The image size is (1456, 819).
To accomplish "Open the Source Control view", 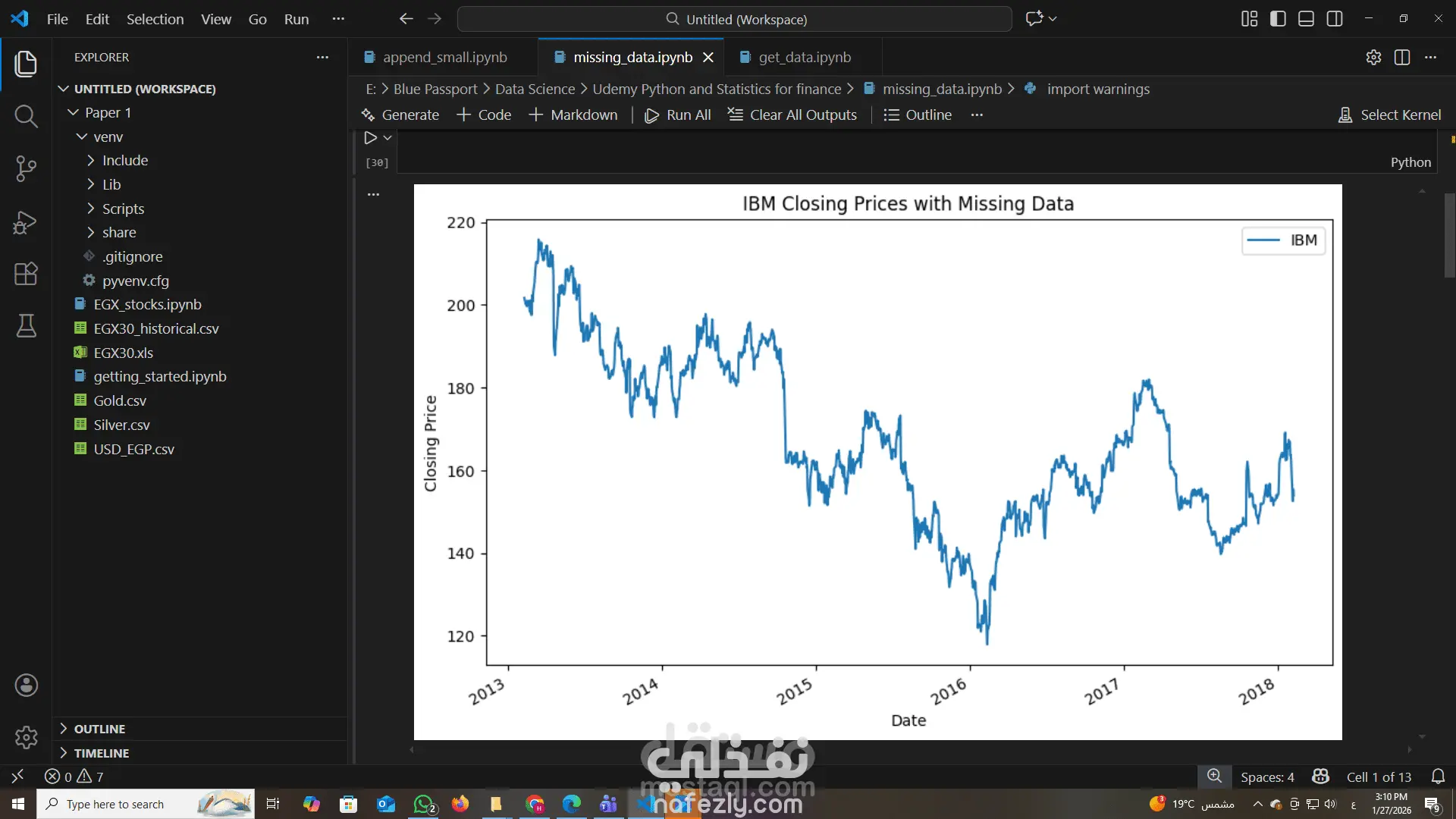I will click(x=26, y=168).
